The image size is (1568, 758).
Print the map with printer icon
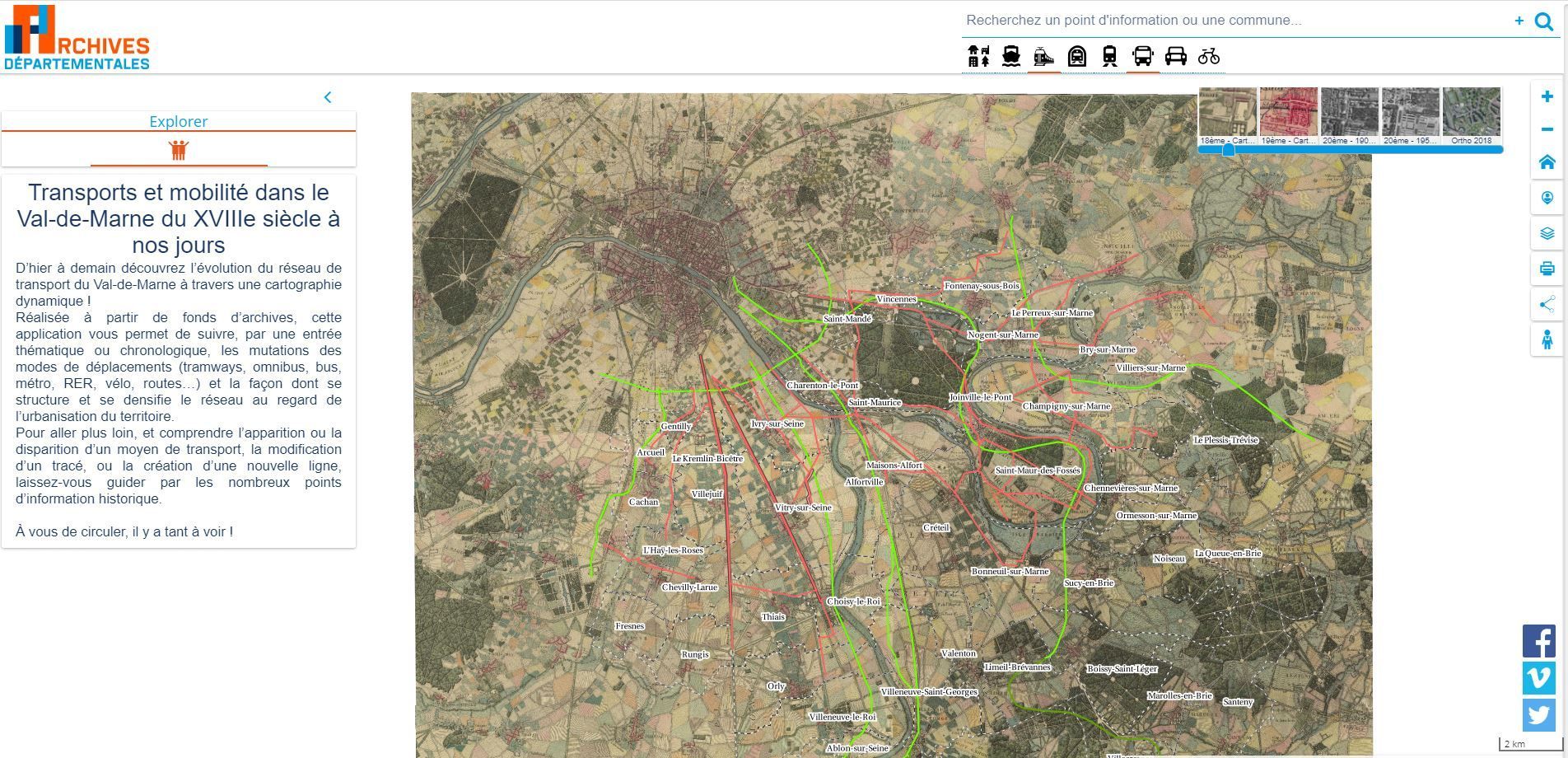coord(1547,269)
